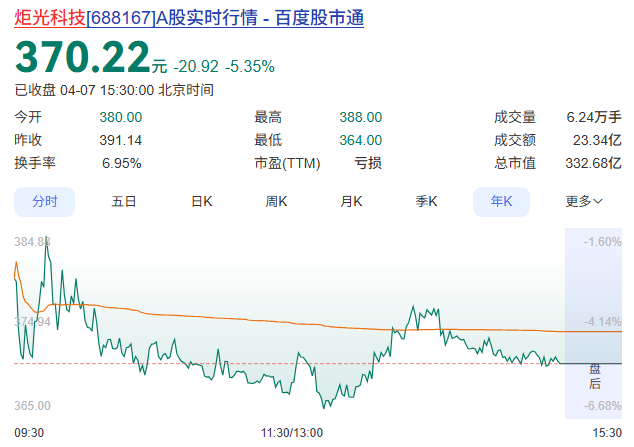The height and width of the screenshot is (447, 634).
Task: Click the orange average price line
Action: pos(300,322)
